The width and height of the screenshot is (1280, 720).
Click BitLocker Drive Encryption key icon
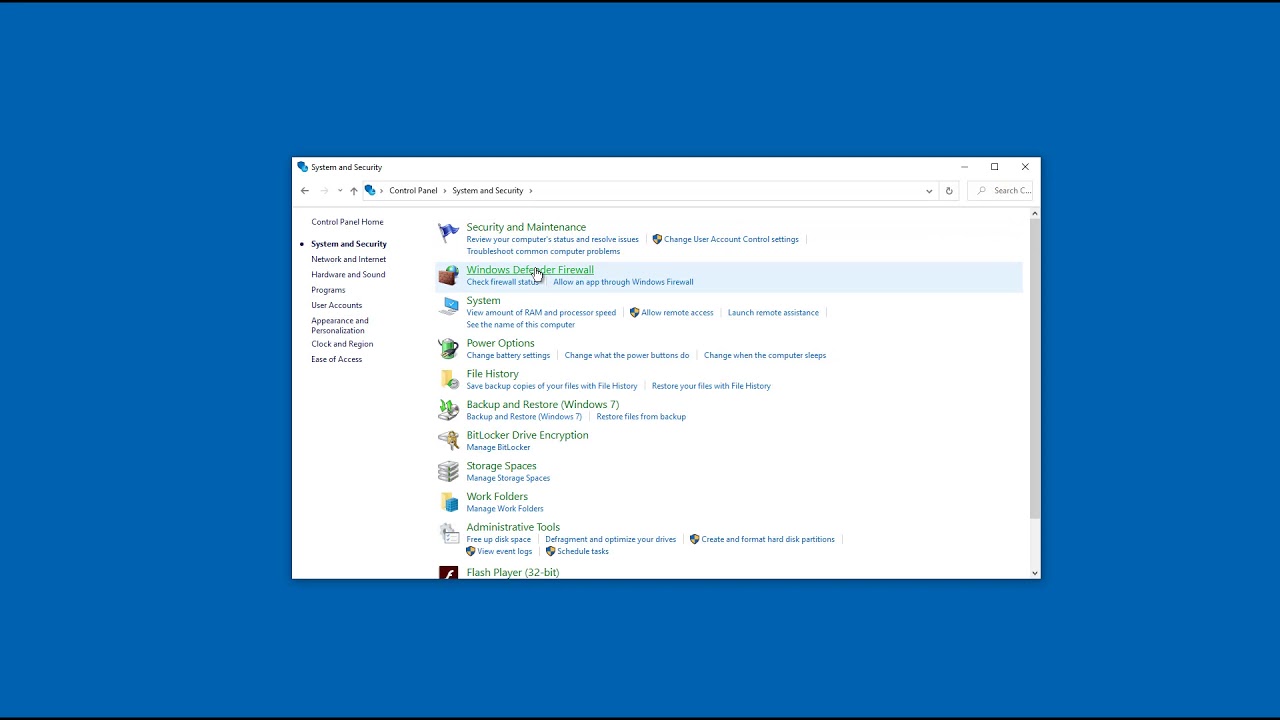pos(448,440)
